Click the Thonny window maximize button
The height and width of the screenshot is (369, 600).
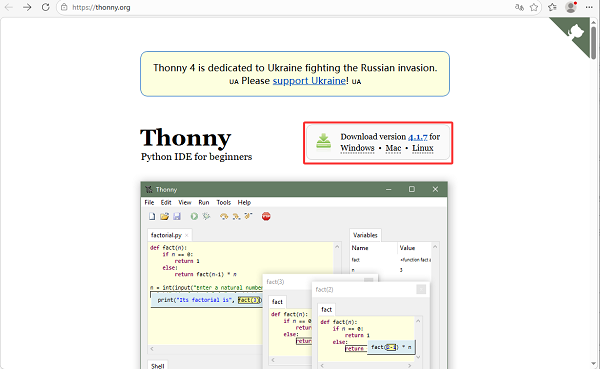[x=412, y=189]
